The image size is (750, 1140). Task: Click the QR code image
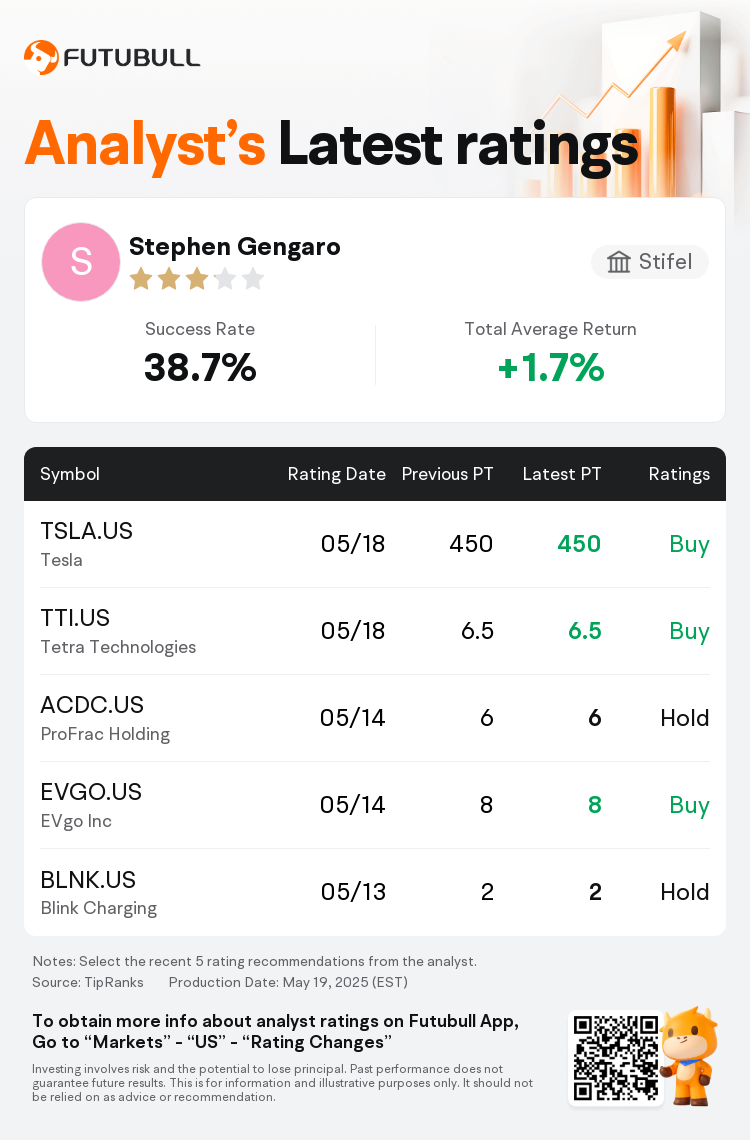coord(616,1058)
